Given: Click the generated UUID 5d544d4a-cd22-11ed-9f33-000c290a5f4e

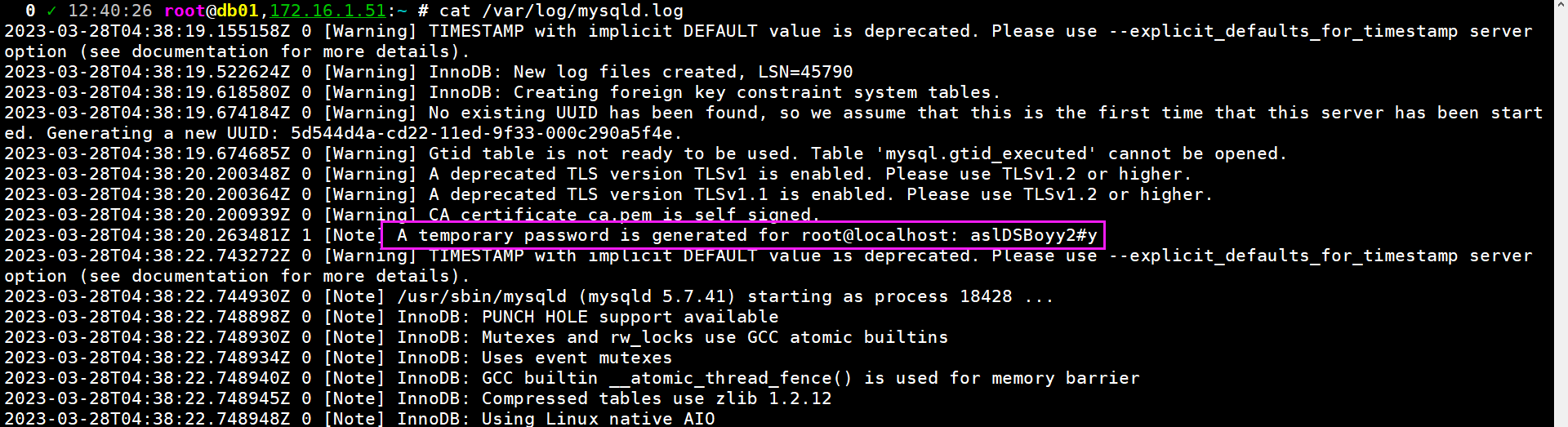Looking at the screenshot, I should 482,133.
